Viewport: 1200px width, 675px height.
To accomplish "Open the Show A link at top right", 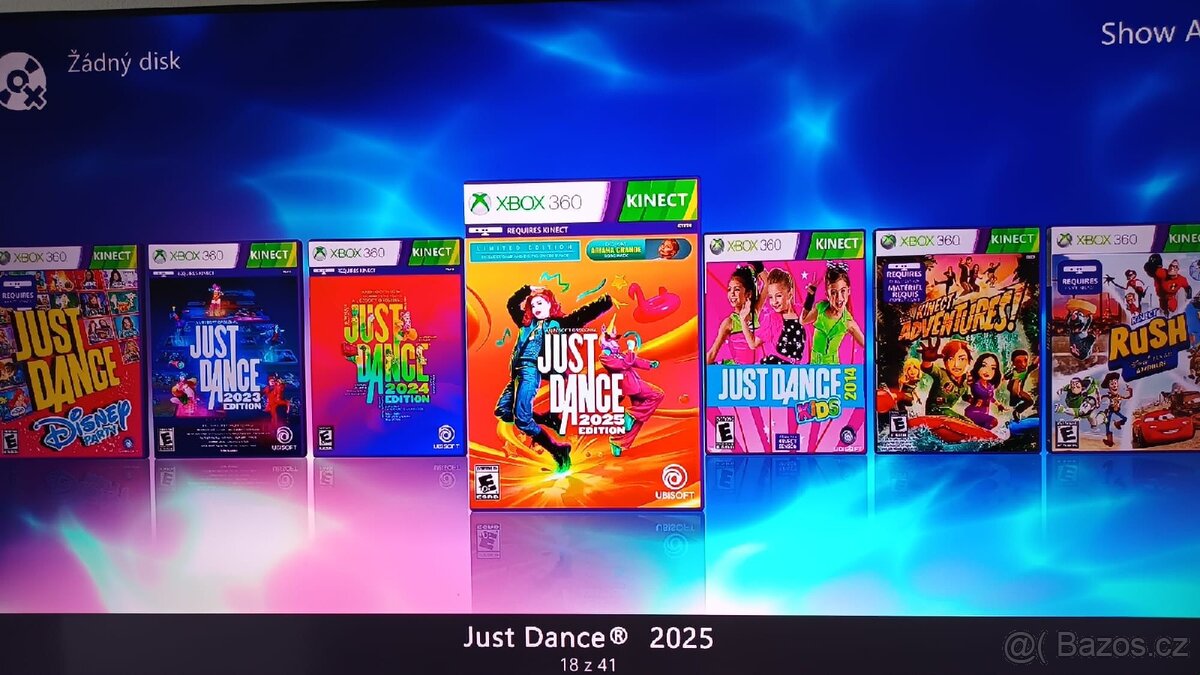I will click(1148, 34).
